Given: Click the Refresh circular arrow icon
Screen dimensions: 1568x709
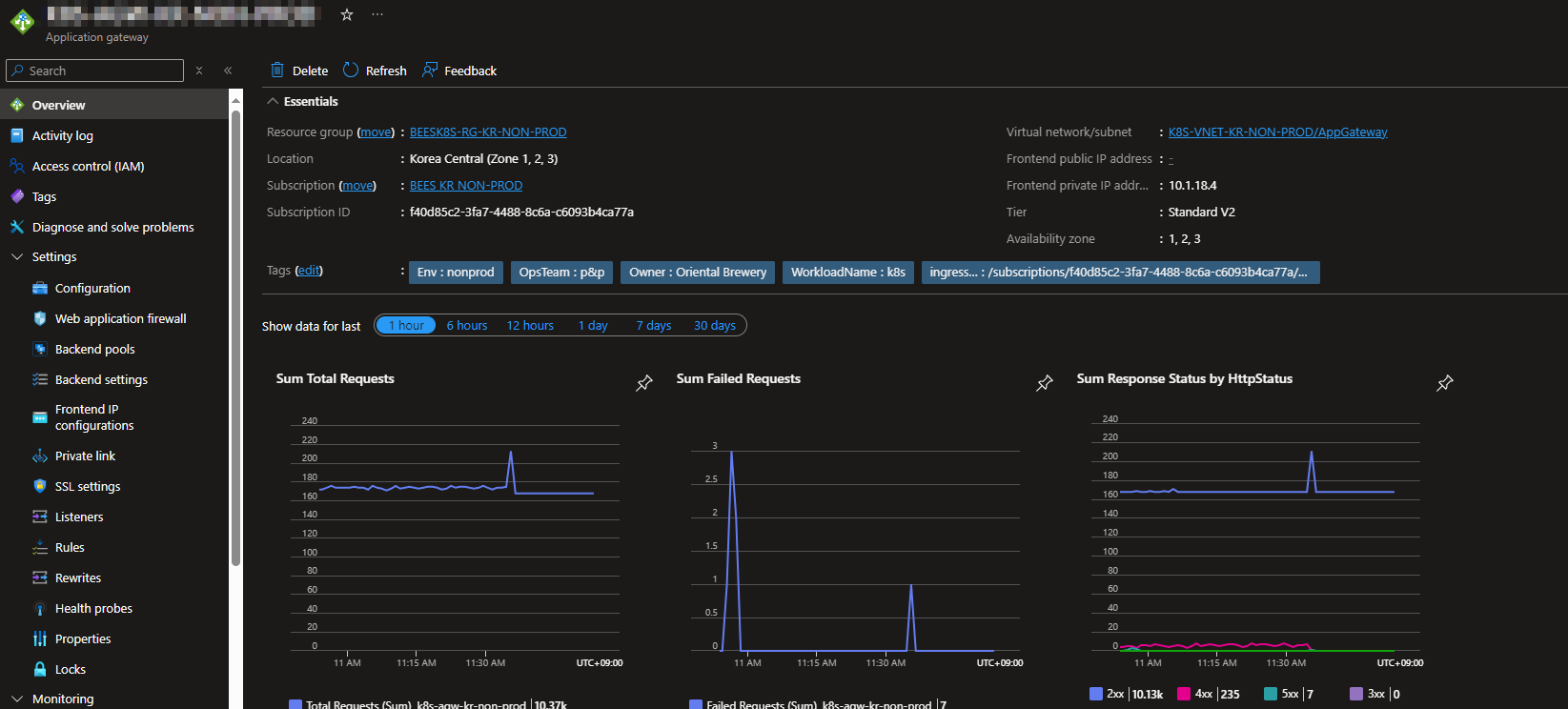Looking at the screenshot, I should click(x=351, y=70).
